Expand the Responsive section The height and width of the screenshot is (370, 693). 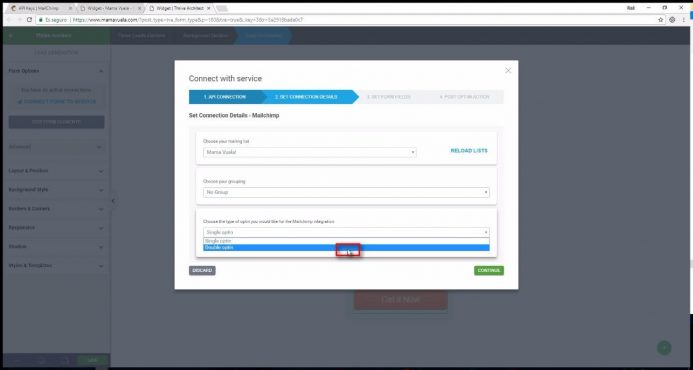tap(56, 228)
